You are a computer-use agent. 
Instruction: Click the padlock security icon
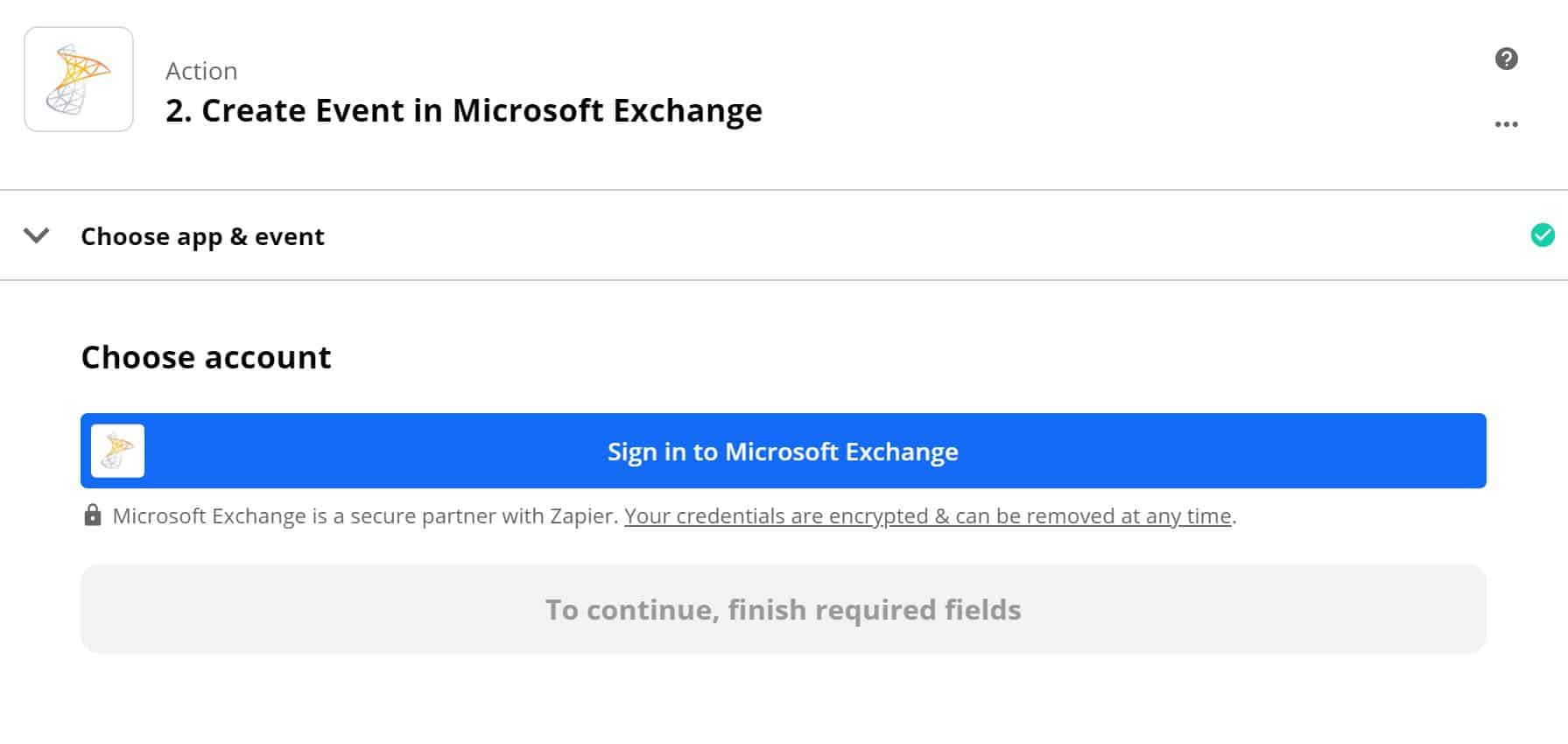click(92, 515)
